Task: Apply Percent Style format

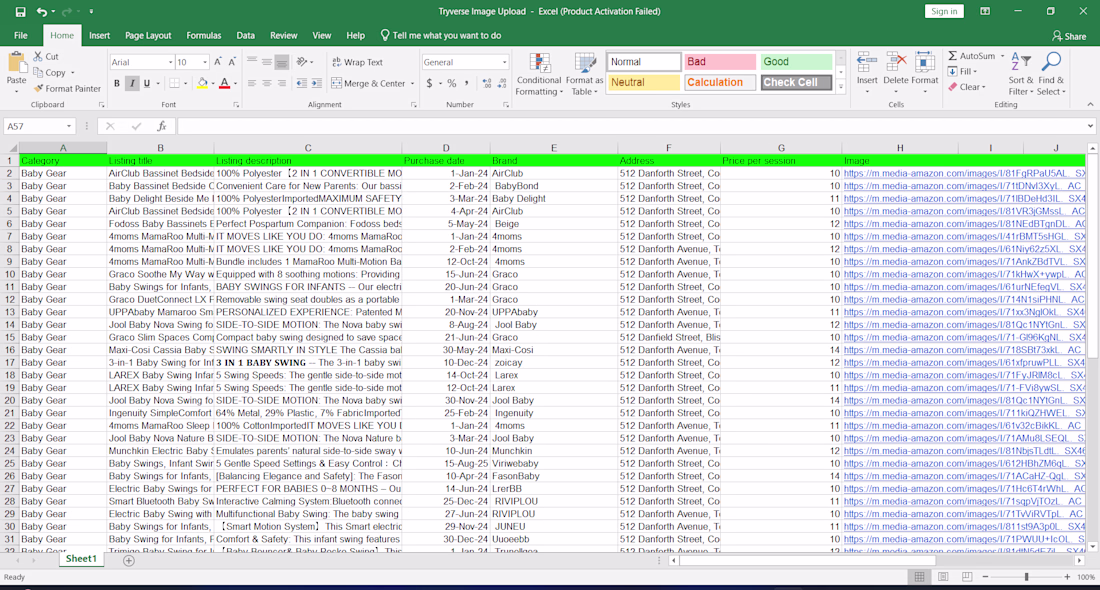Action: (x=452, y=83)
